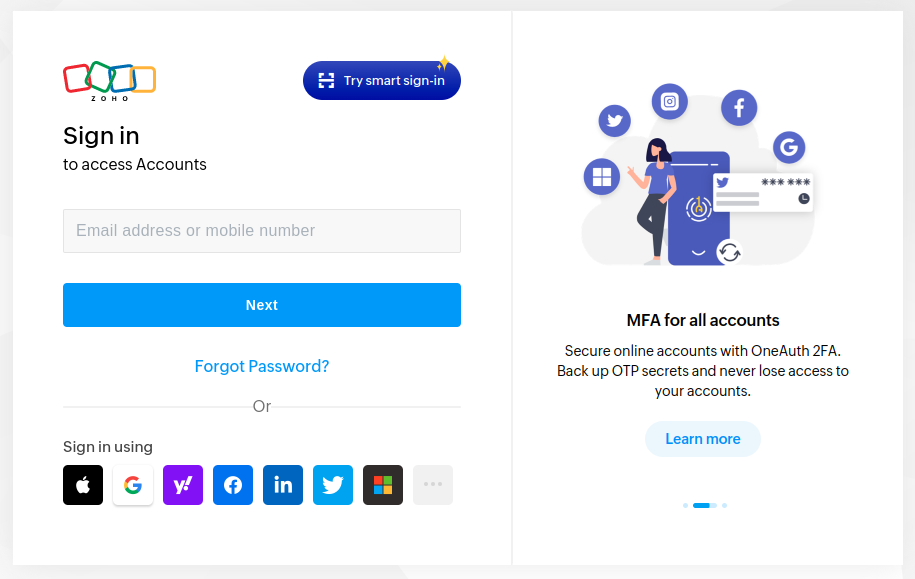The height and width of the screenshot is (579, 915).
Task: Click the blue Next button
Action: point(262,305)
